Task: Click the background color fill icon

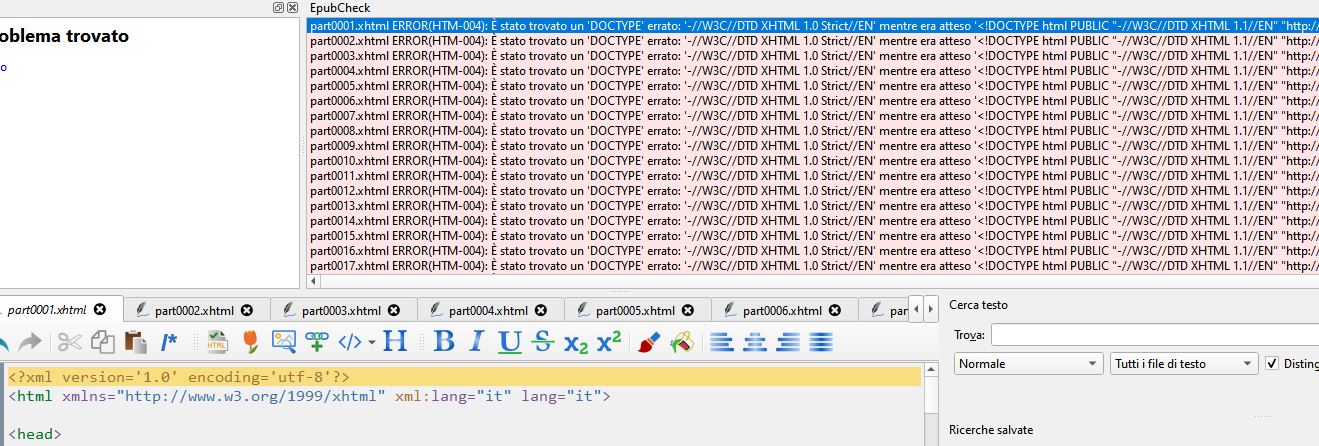Action: (x=682, y=342)
